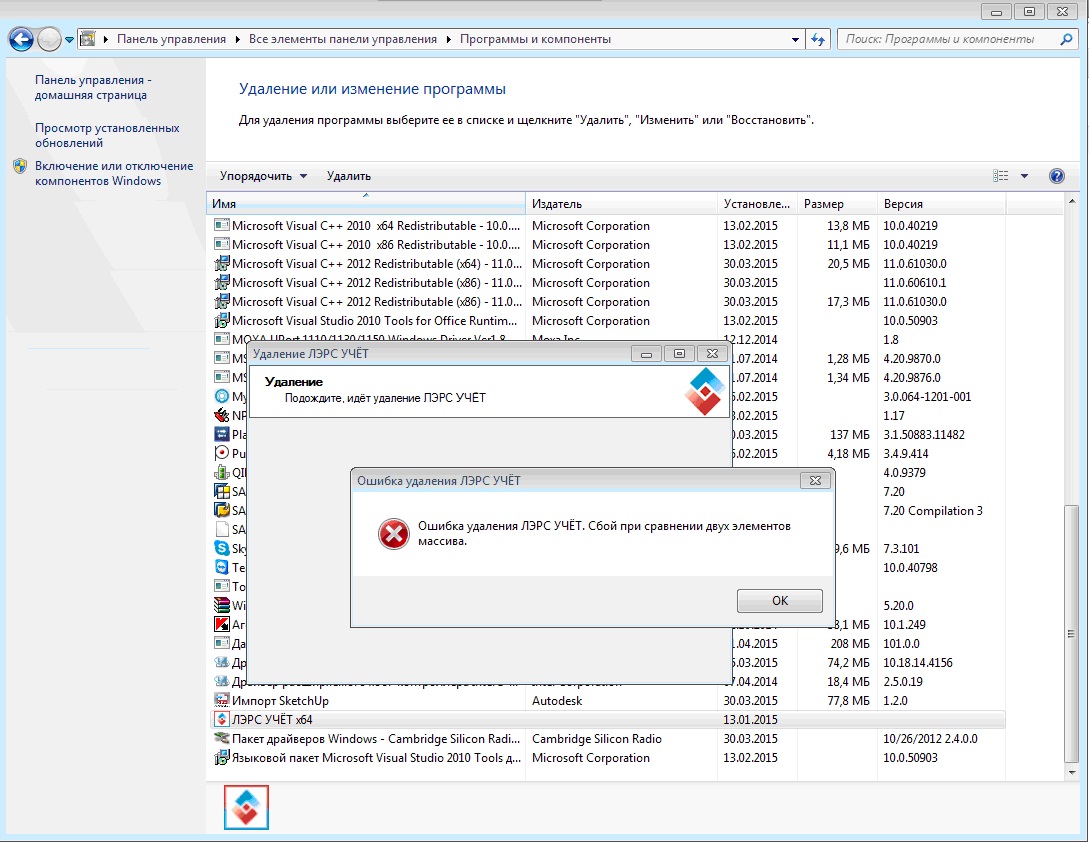Click the icon of the 3.1.50883.11482 row
The image size is (1089, 842).
coord(222,434)
